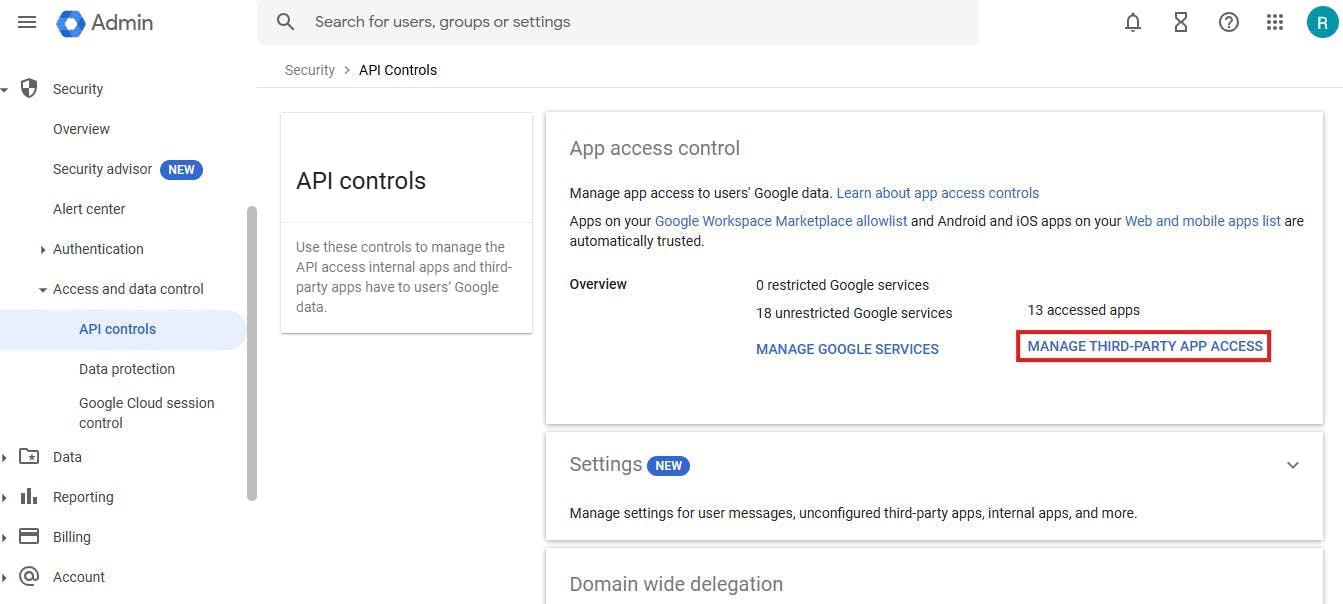Expand the Reporting section arrow

(x=4, y=498)
